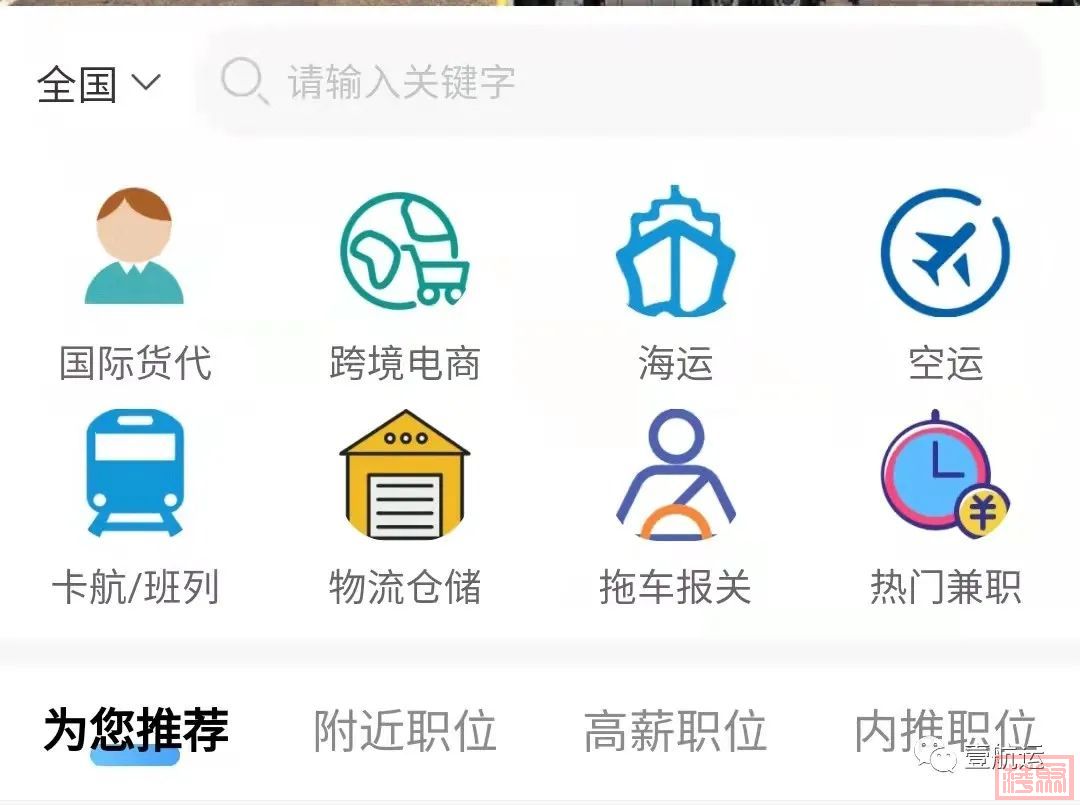The height and width of the screenshot is (805, 1080).
Task: Select the 海运 ship icon
Action: point(675,251)
